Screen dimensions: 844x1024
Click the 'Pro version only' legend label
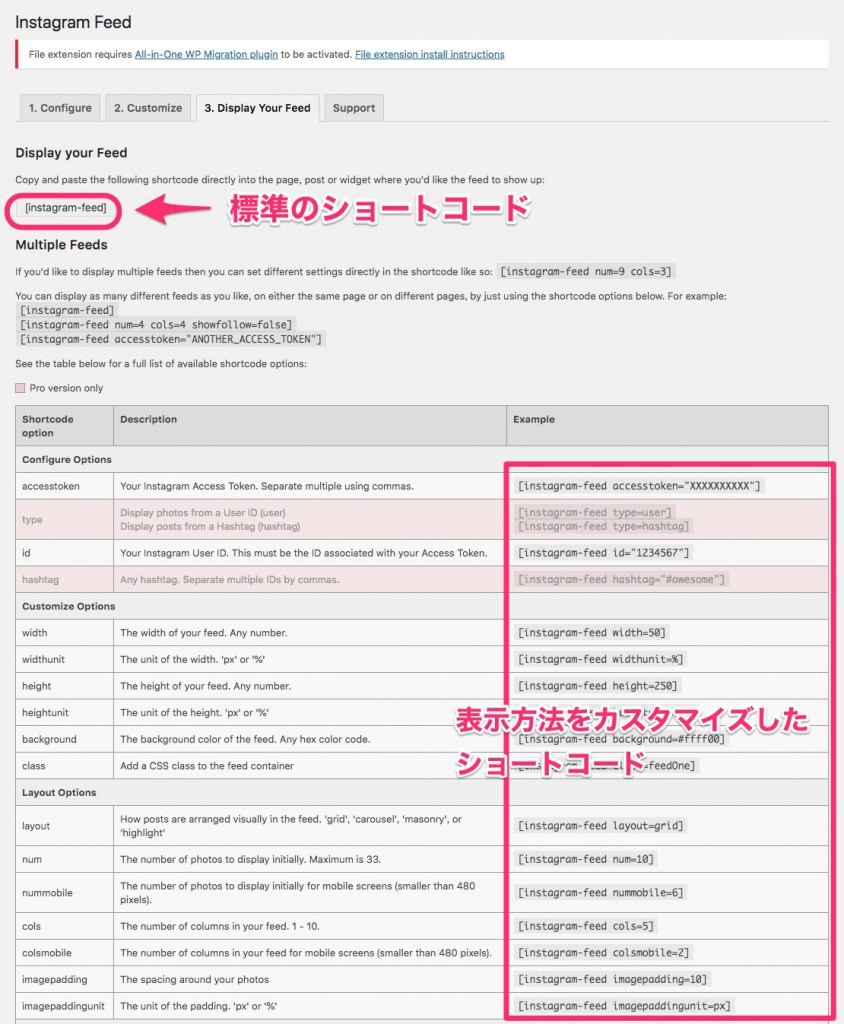(x=66, y=388)
